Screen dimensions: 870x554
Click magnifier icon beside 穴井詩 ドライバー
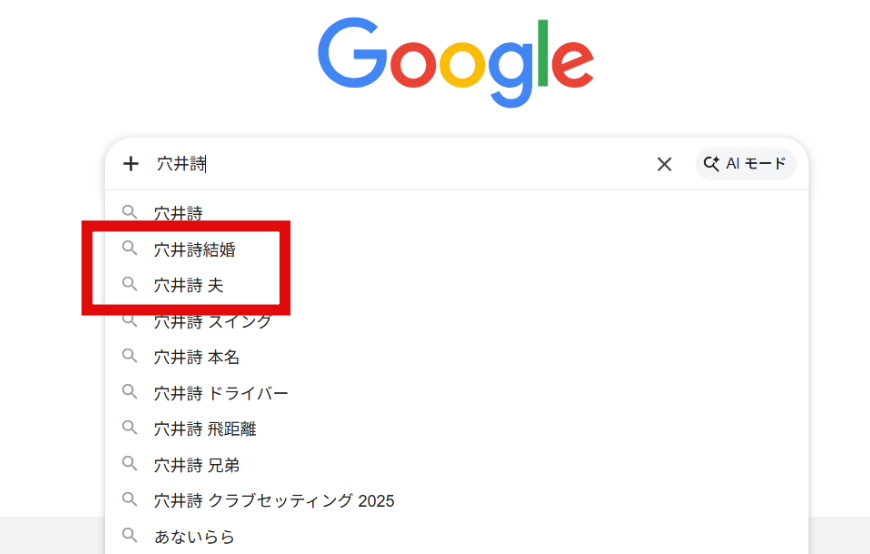[x=129, y=392]
